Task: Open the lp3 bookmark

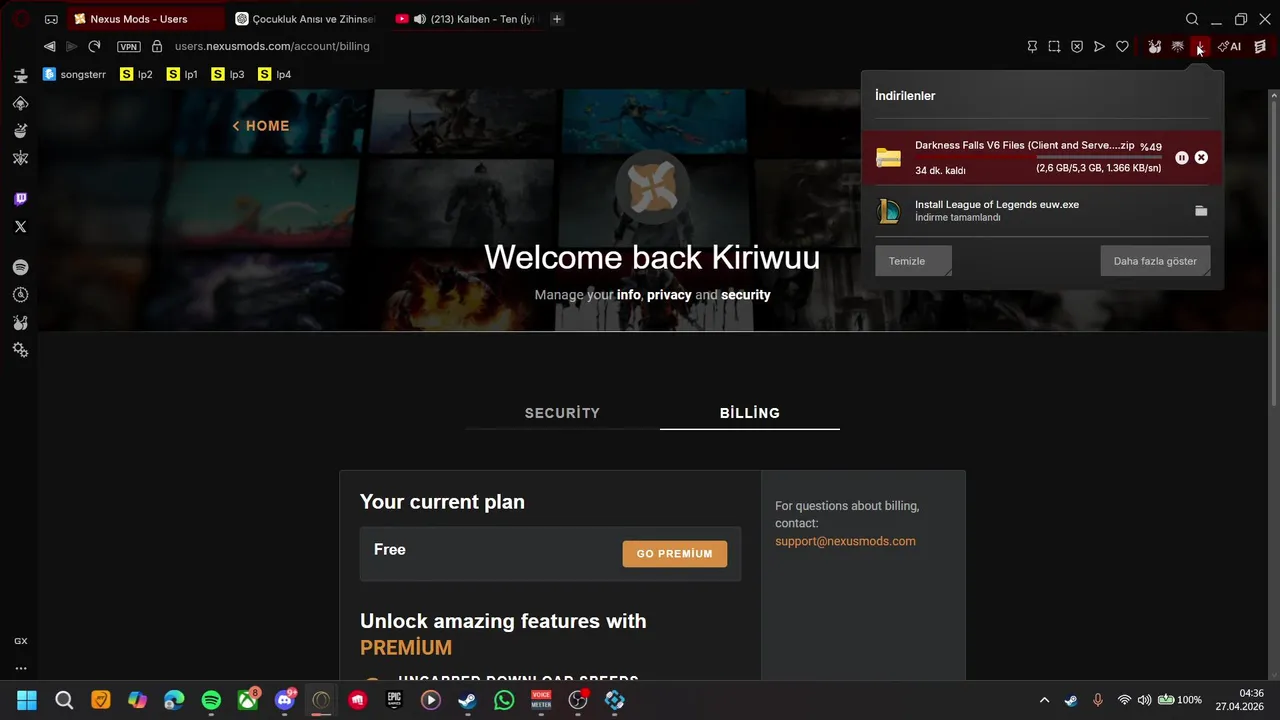Action: pyautogui.click(x=228, y=74)
